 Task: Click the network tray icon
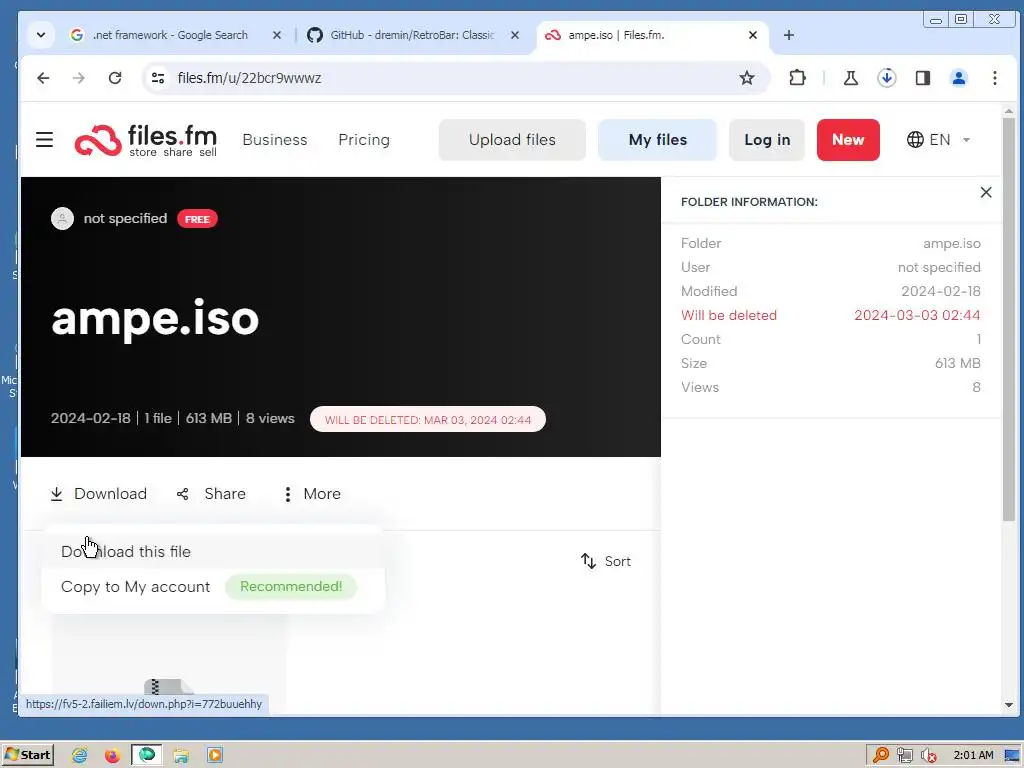pos(904,756)
